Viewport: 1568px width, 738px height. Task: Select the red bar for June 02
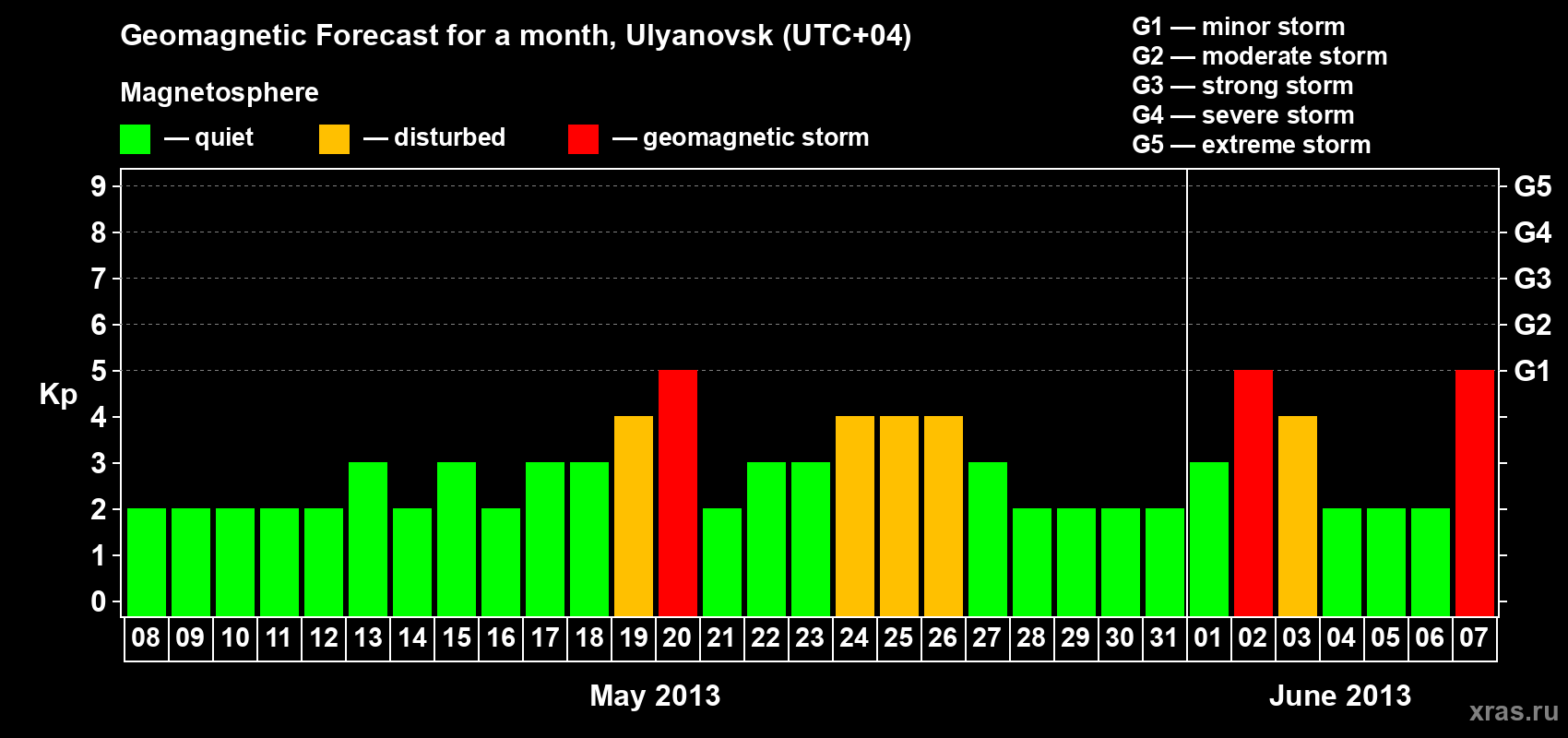(1253, 493)
